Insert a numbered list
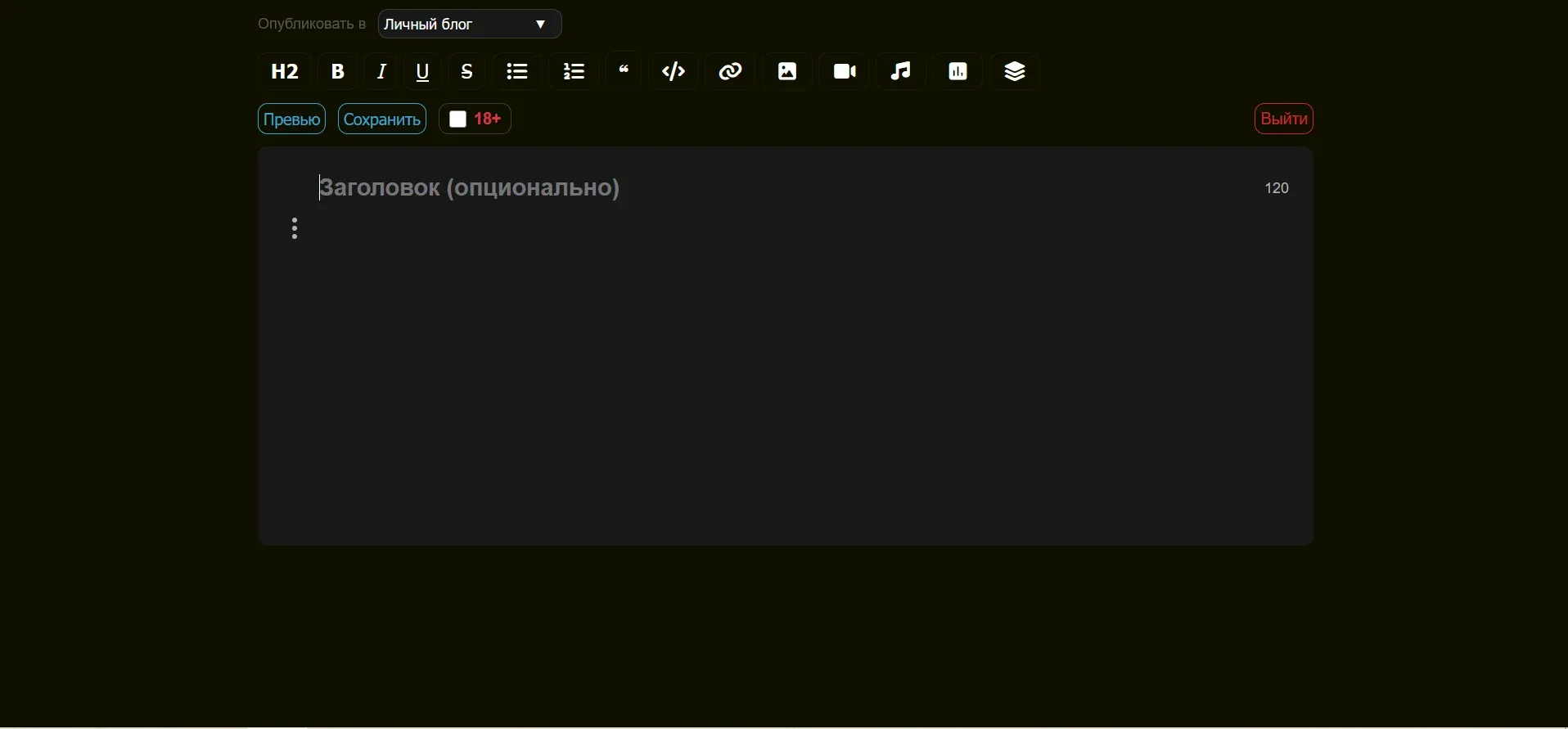 pyautogui.click(x=576, y=72)
